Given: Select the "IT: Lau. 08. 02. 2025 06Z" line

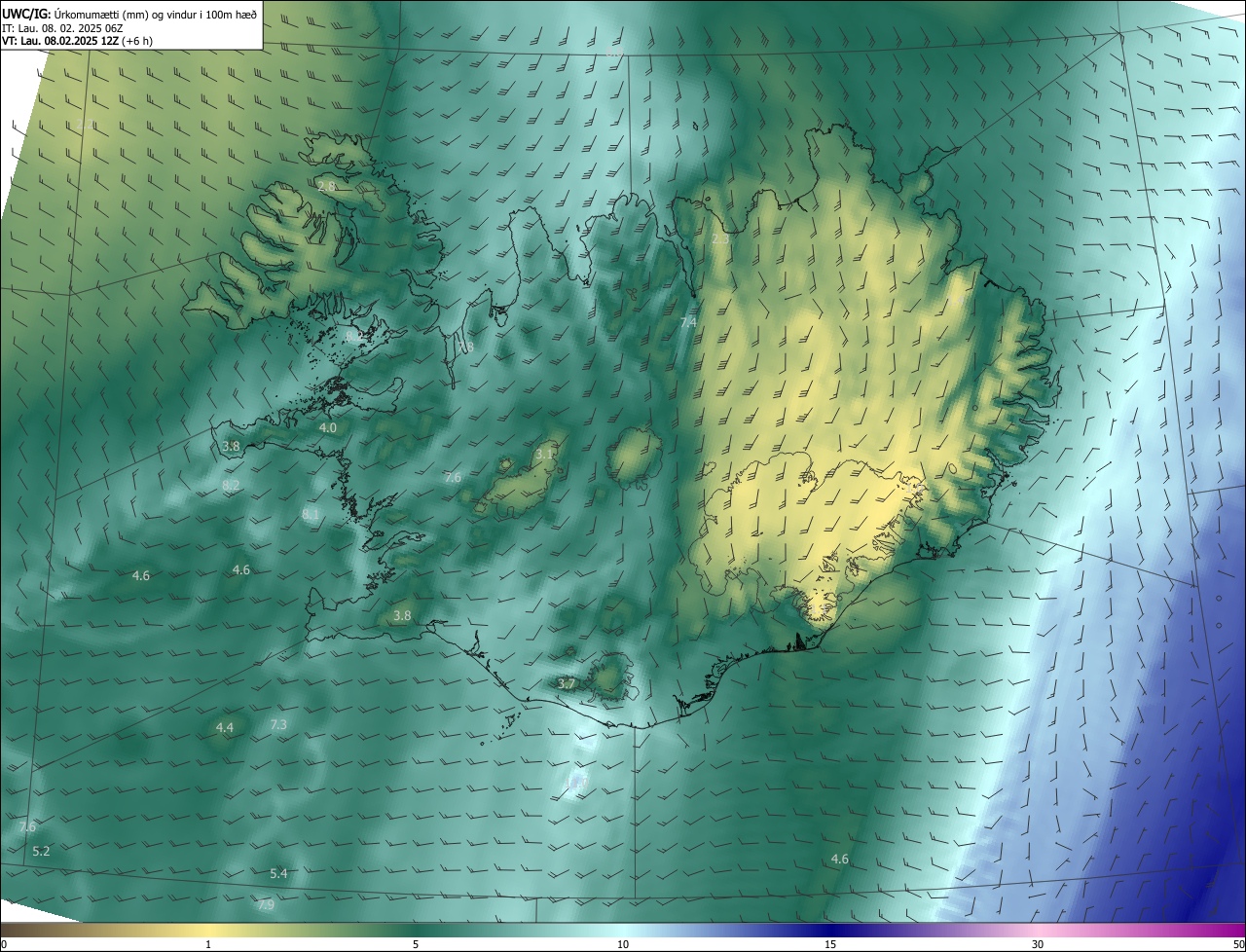Looking at the screenshot, I should pos(63,28).
